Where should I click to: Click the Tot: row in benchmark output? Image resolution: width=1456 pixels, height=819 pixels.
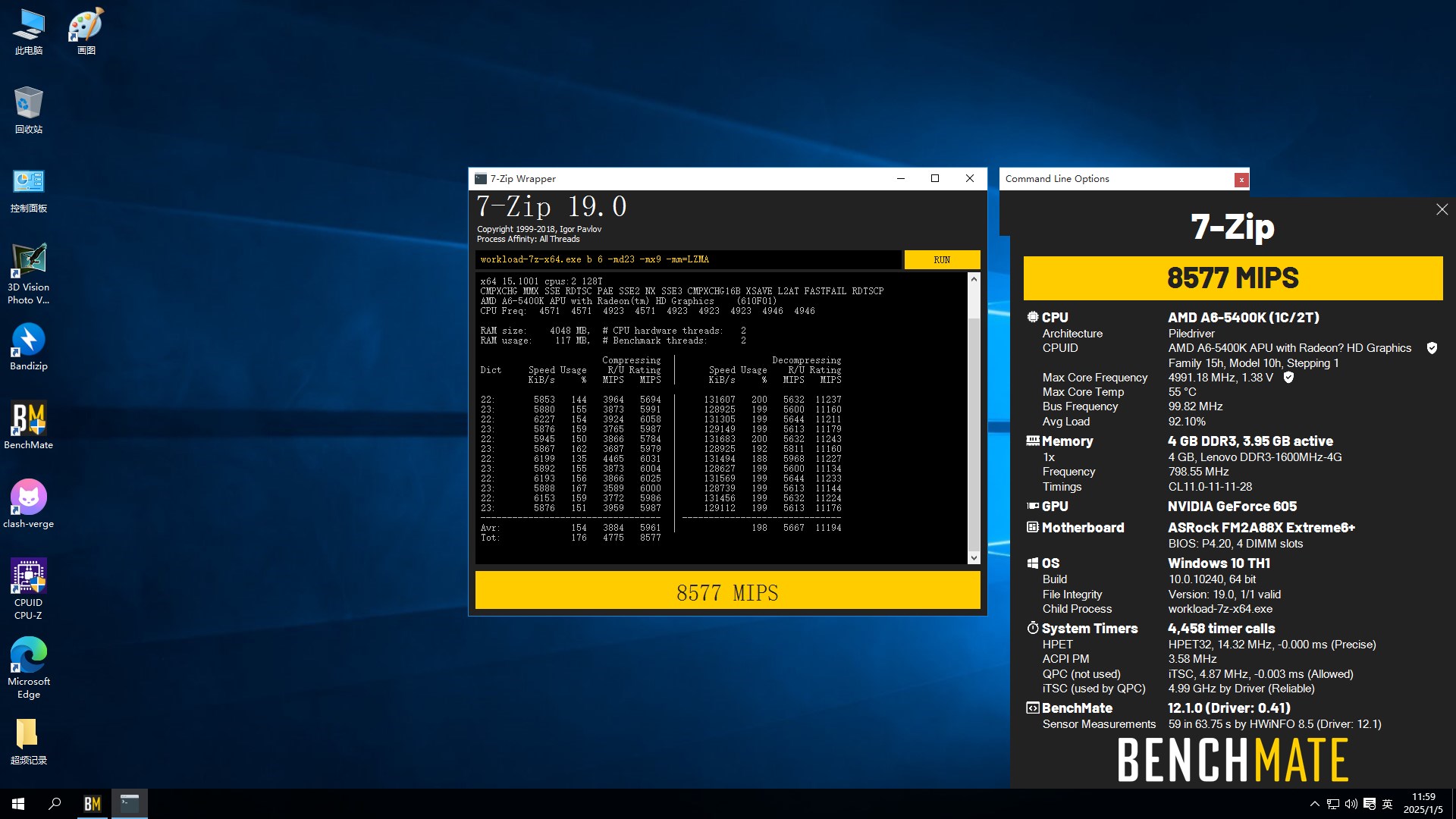pos(570,538)
